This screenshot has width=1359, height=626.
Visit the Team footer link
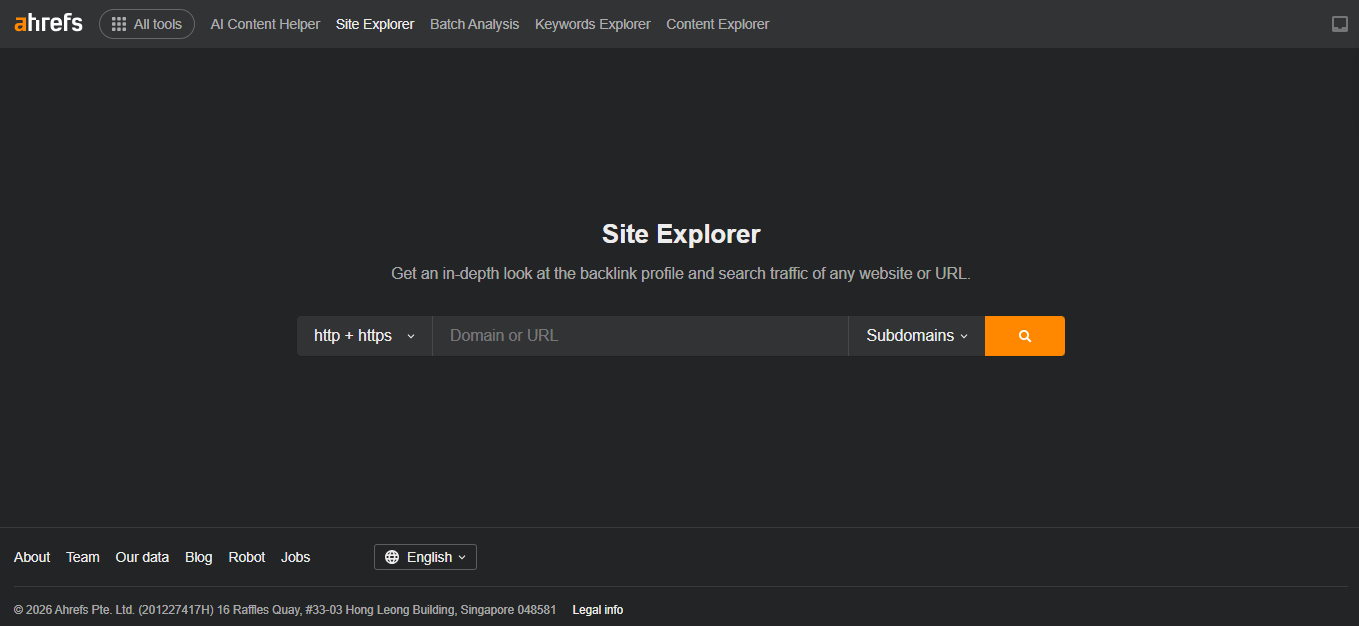tap(83, 557)
